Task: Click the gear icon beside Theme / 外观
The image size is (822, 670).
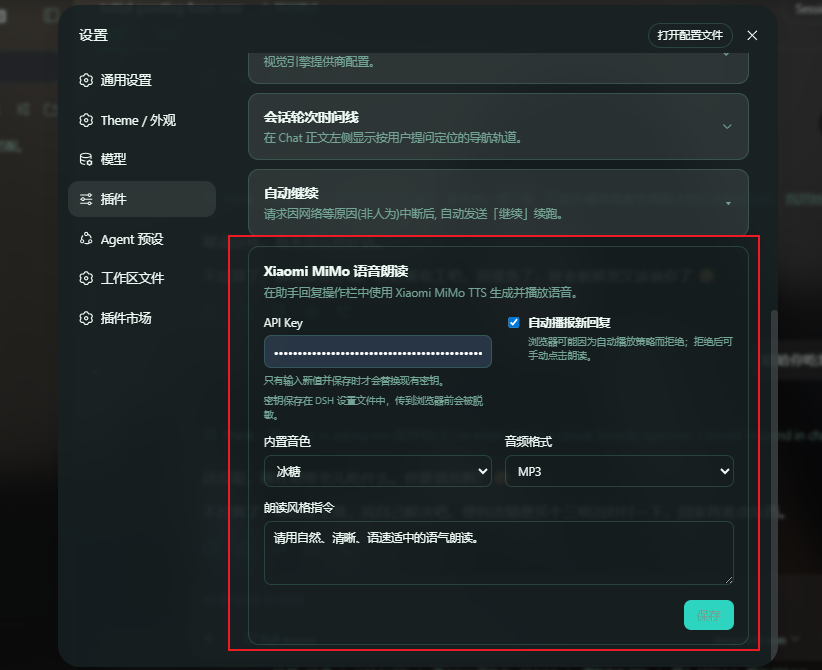Action: tap(86, 120)
